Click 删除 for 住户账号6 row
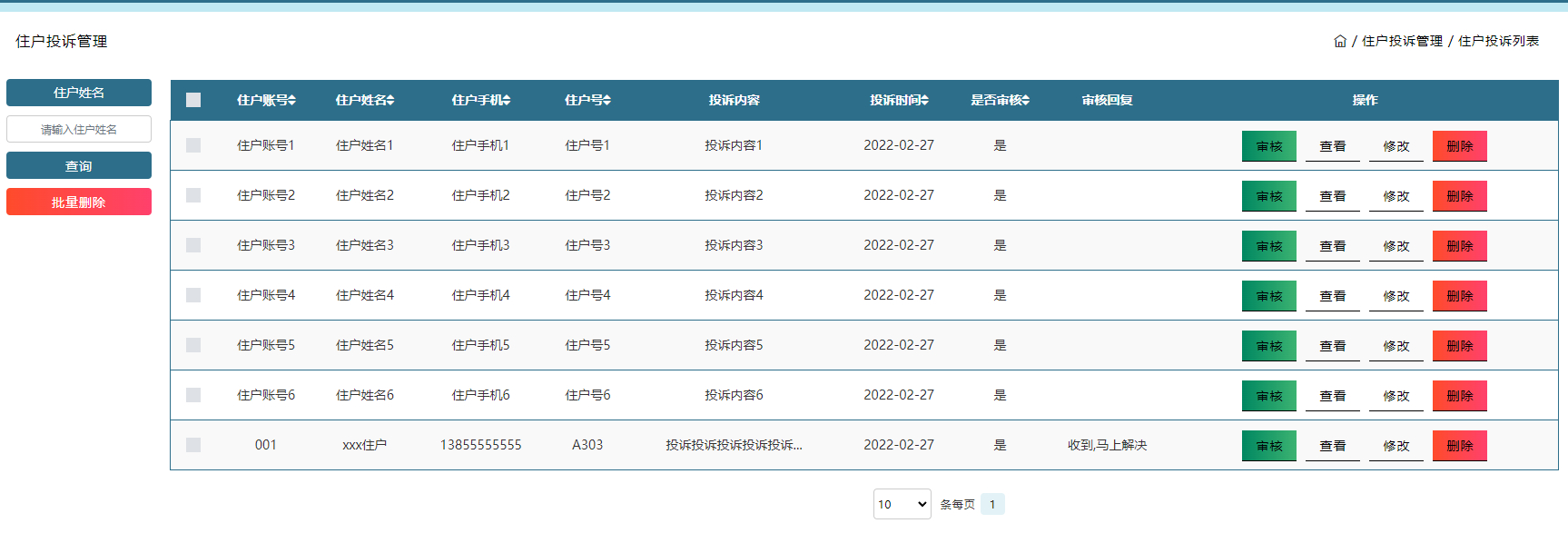Viewport: 1568px width, 543px height. tap(1460, 396)
